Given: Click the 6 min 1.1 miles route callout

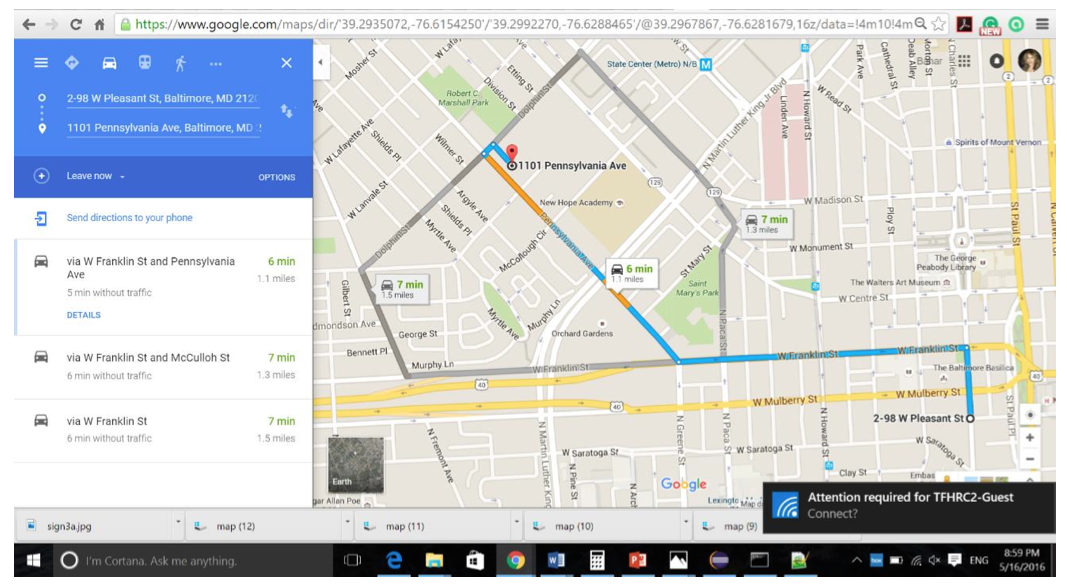Looking at the screenshot, I should click(x=631, y=273).
